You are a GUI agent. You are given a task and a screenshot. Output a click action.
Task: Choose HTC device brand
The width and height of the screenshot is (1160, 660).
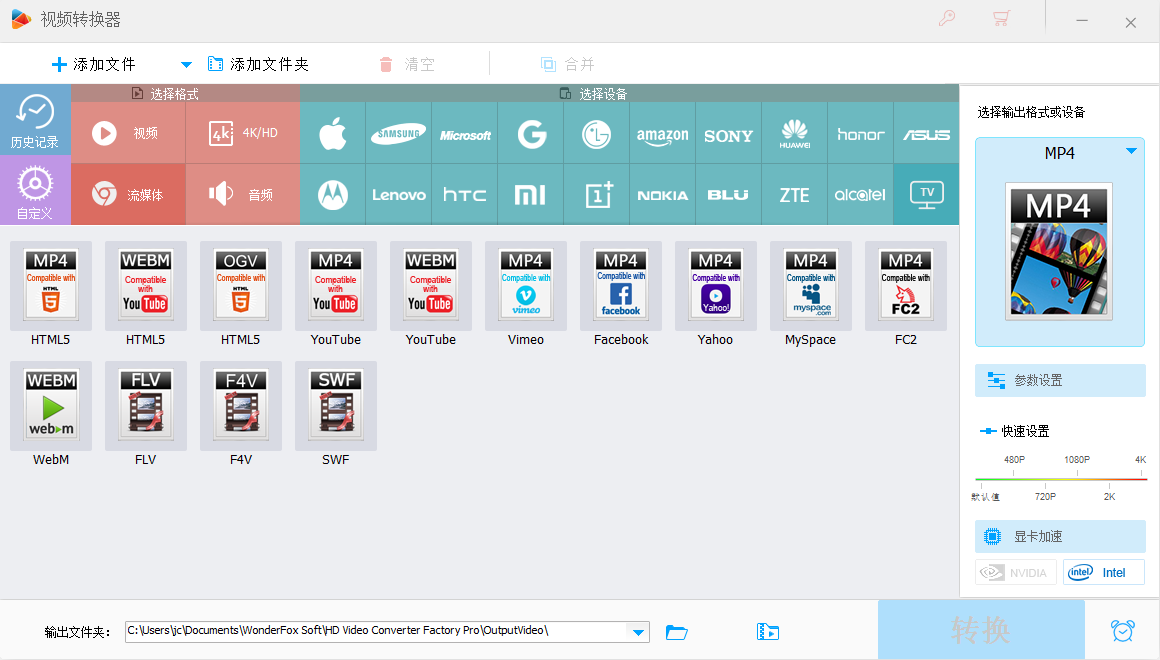(465, 195)
